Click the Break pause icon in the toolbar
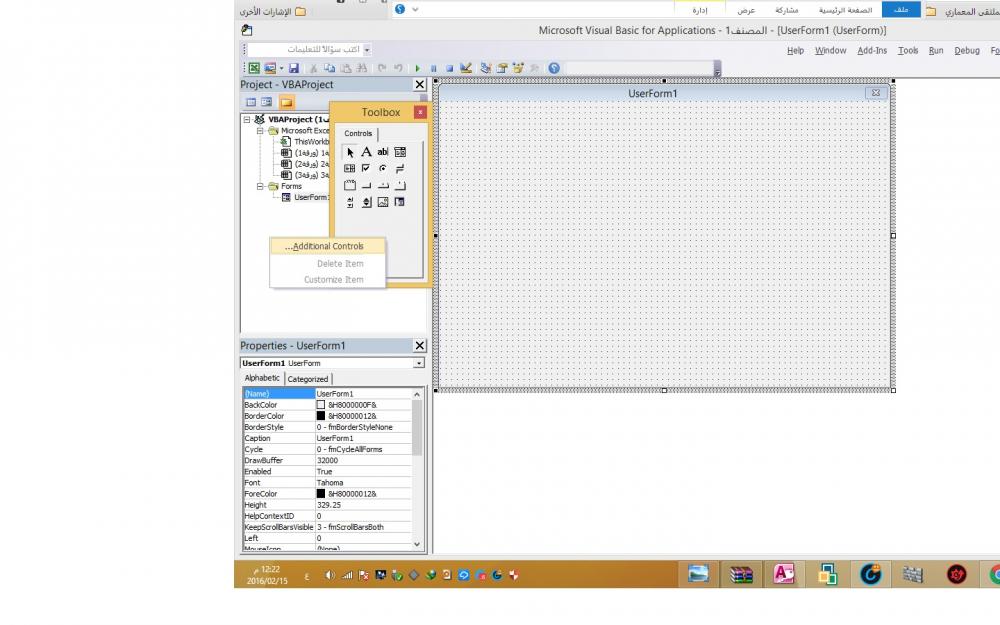The image size is (1000, 625). (434, 68)
